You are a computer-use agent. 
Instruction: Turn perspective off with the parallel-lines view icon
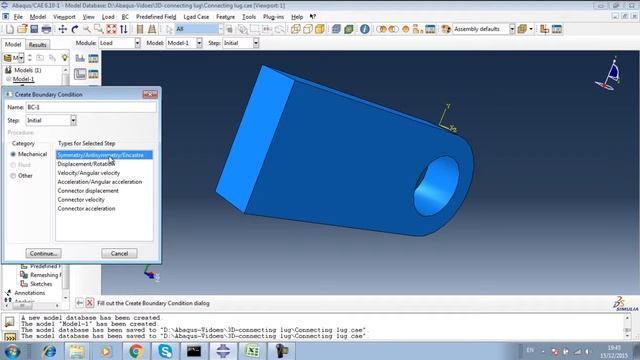140,29
